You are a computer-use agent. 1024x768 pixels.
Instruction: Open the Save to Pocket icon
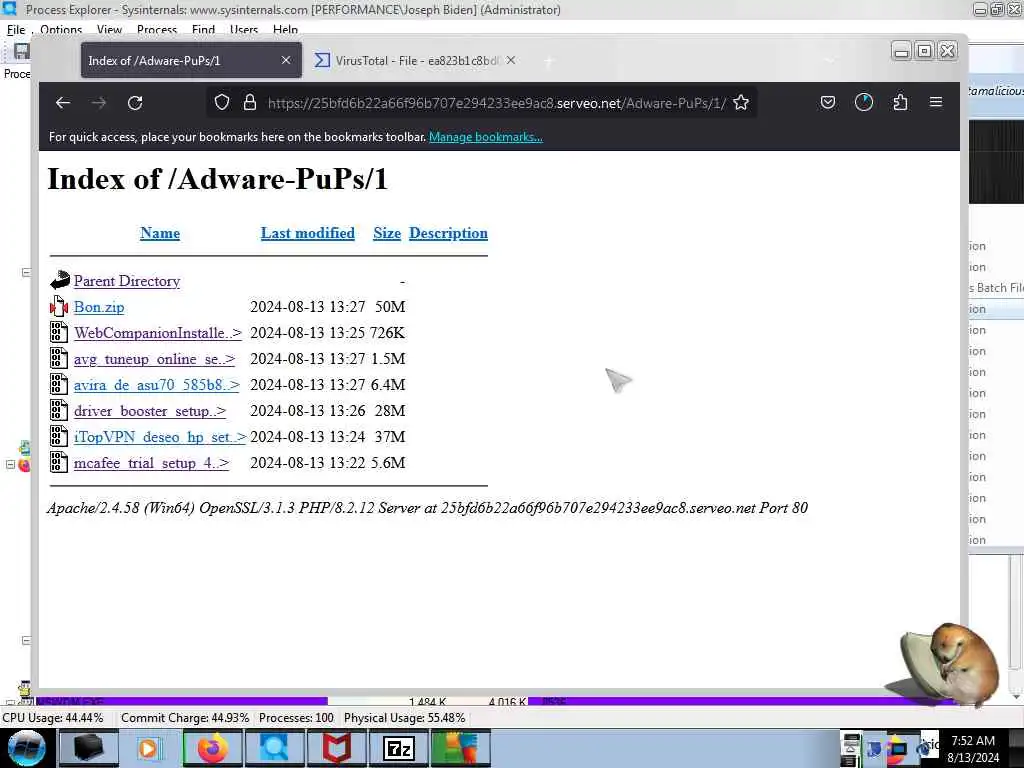pos(827,103)
